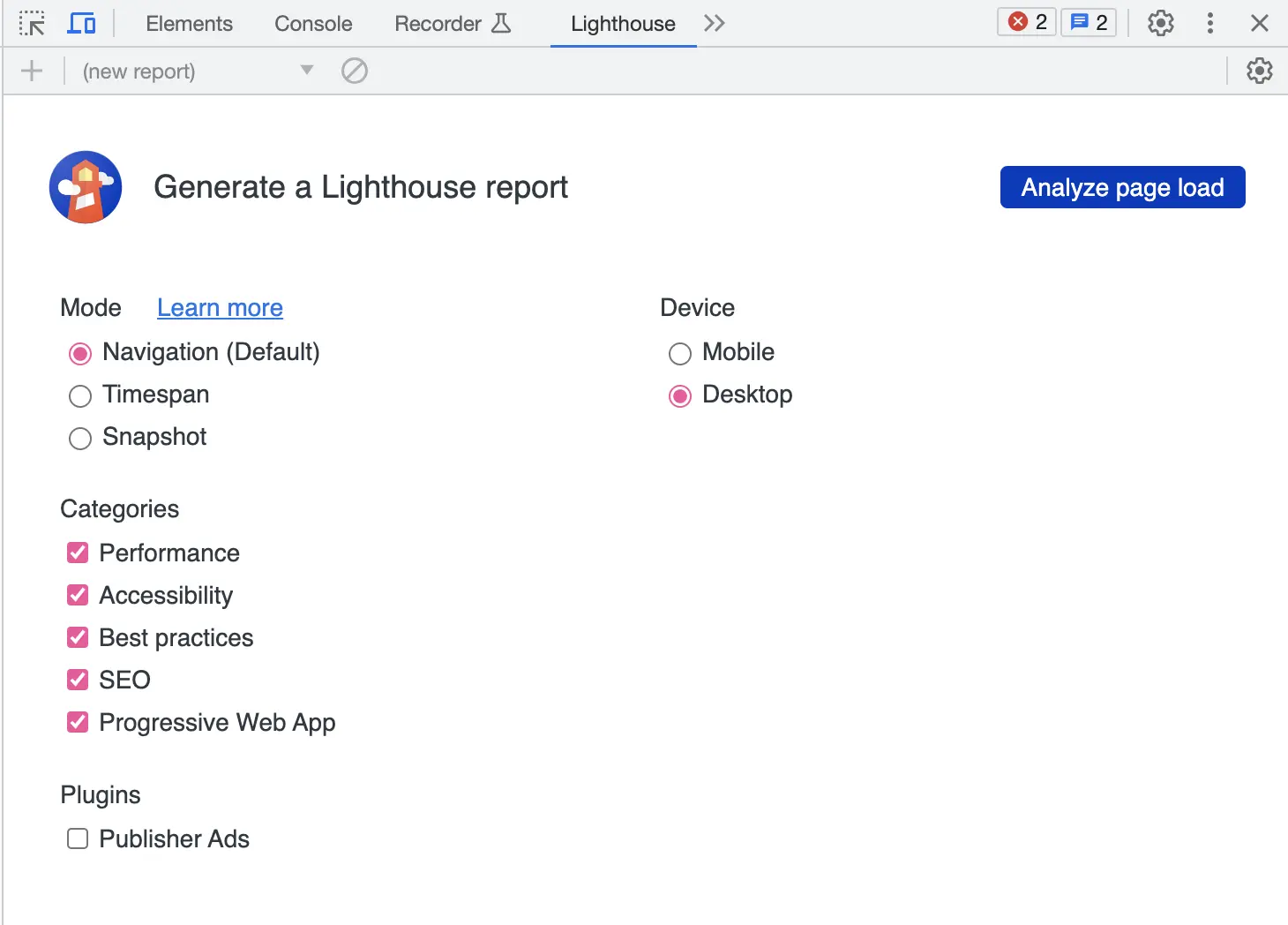Clear the current Lighthouse report

(355, 71)
